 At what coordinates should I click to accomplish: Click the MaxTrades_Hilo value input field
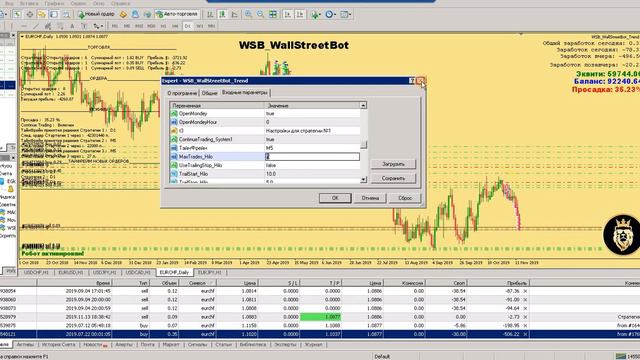(312, 157)
